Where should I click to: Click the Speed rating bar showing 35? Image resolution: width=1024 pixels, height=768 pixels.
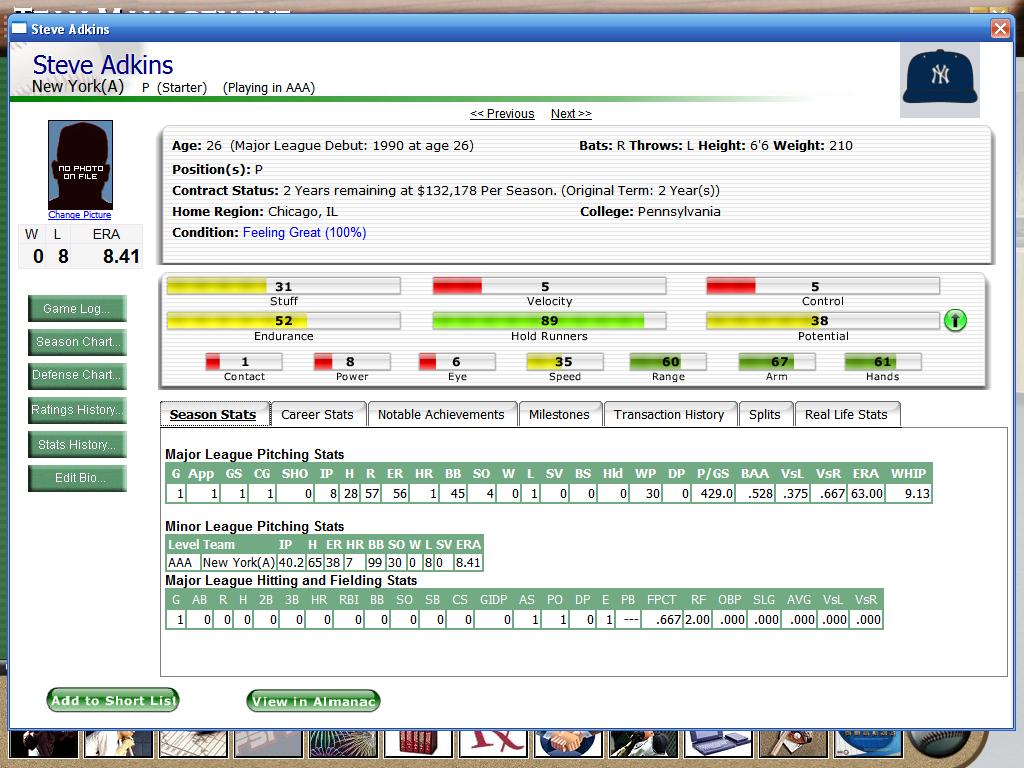(565, 362)
